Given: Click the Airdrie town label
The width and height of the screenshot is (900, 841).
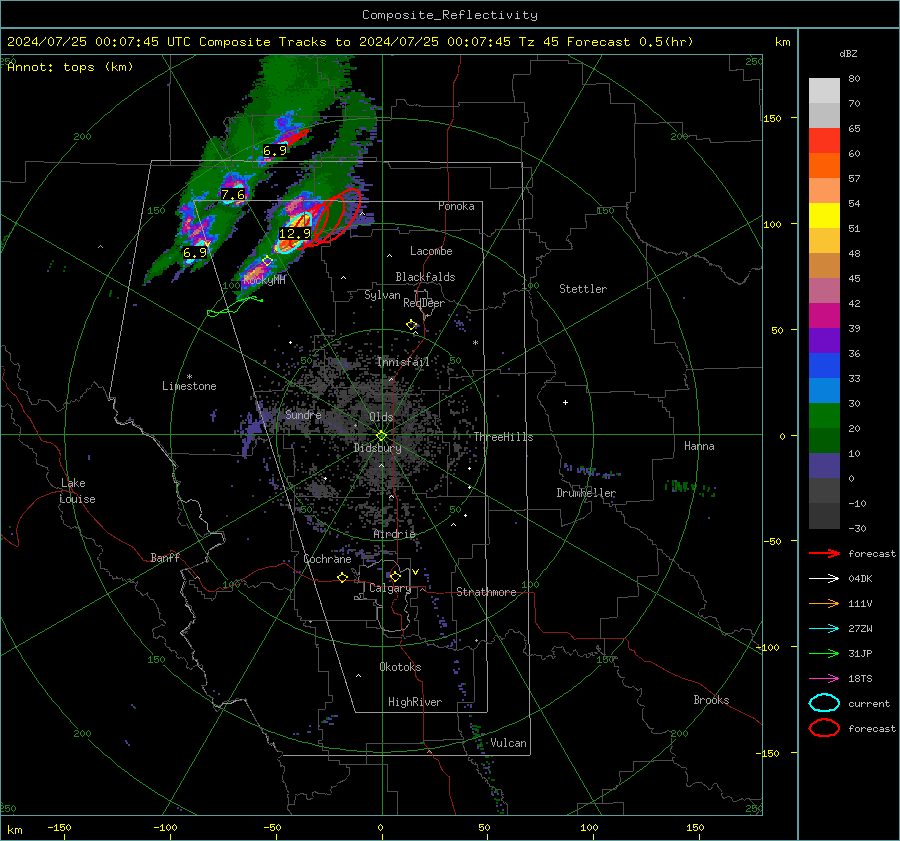Looking at the screenshot, I should [x=394, y=534].
